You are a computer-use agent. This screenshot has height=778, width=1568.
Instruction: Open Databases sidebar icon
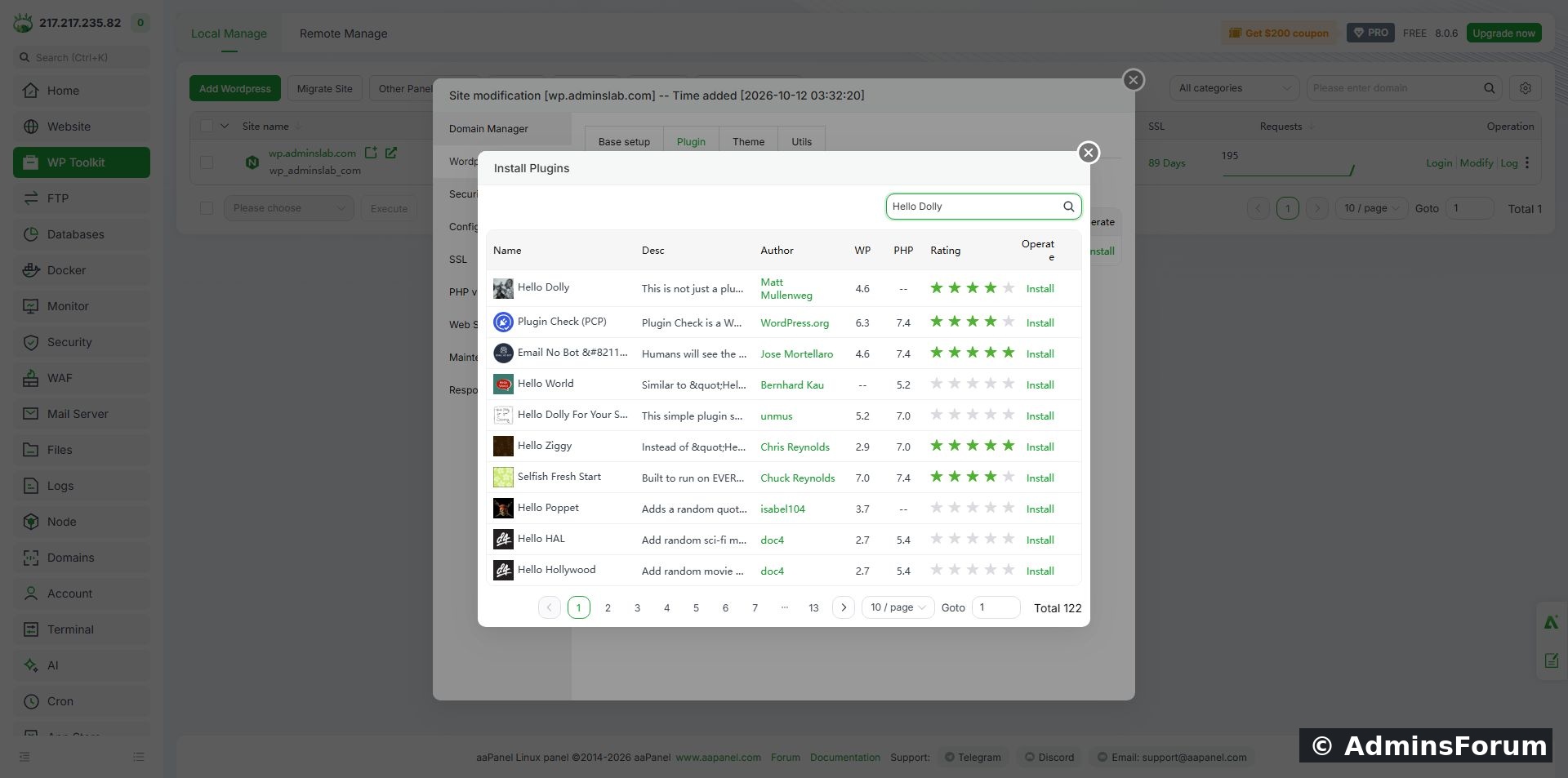(x=31, y=234)
